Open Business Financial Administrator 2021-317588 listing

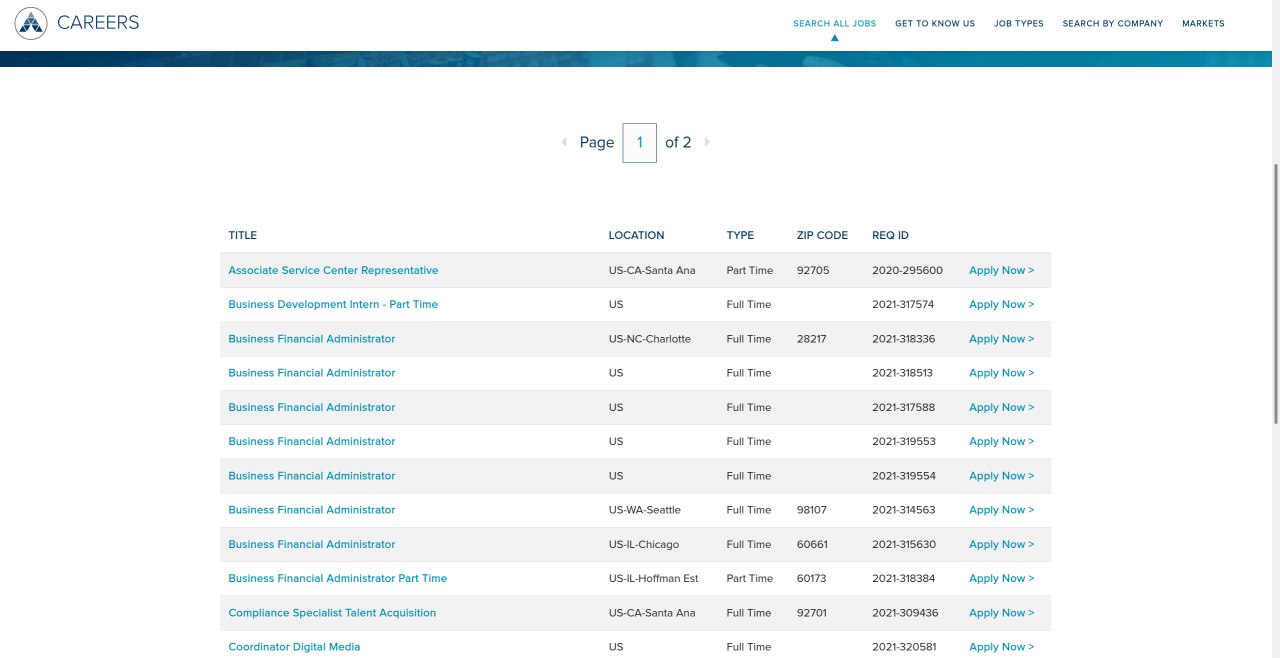point(311,407)
